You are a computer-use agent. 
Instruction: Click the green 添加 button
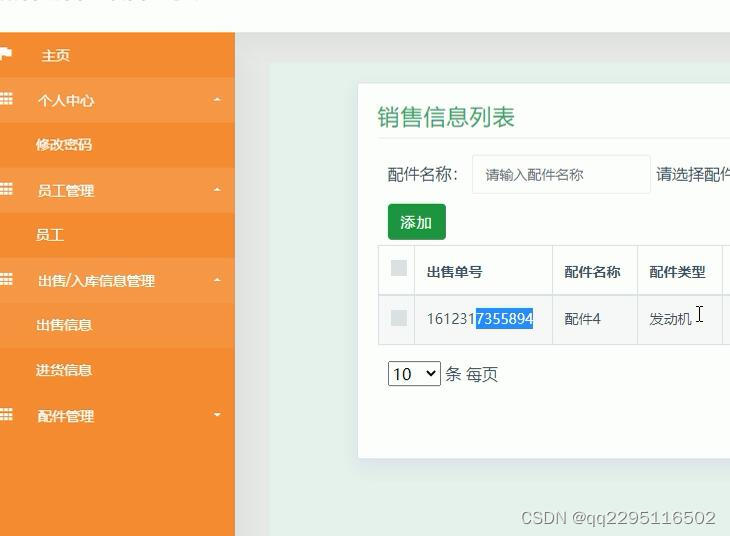pyautogui.click(x=417, y=222)
